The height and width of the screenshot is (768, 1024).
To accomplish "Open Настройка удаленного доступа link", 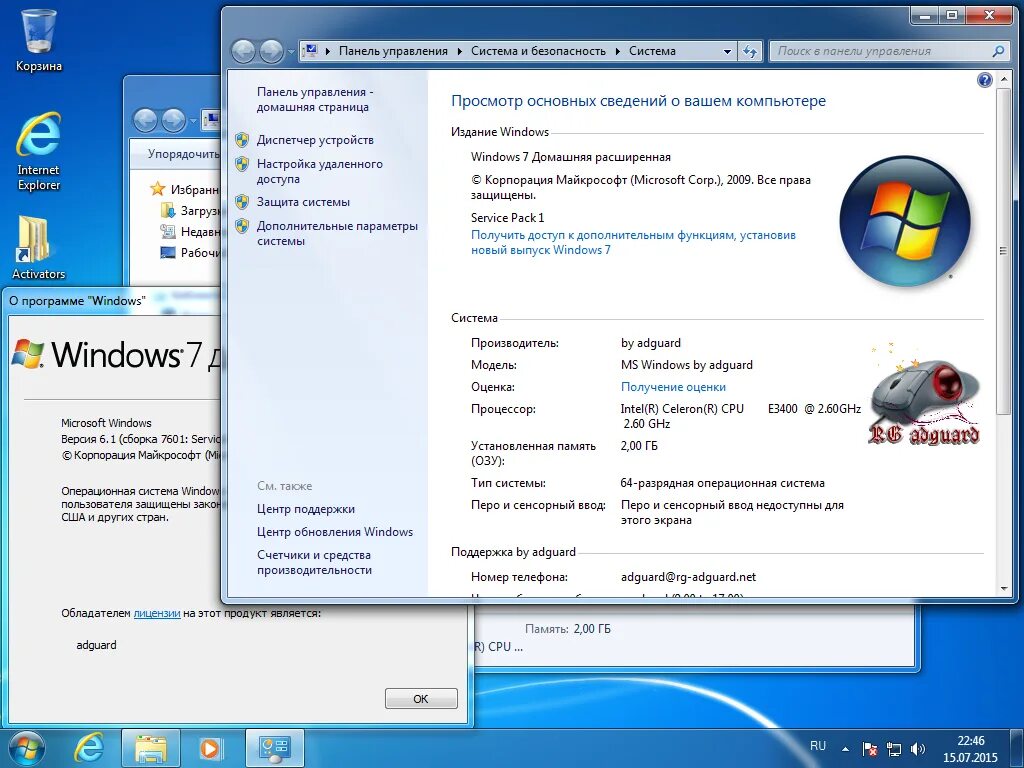I will tap(320, 171).
